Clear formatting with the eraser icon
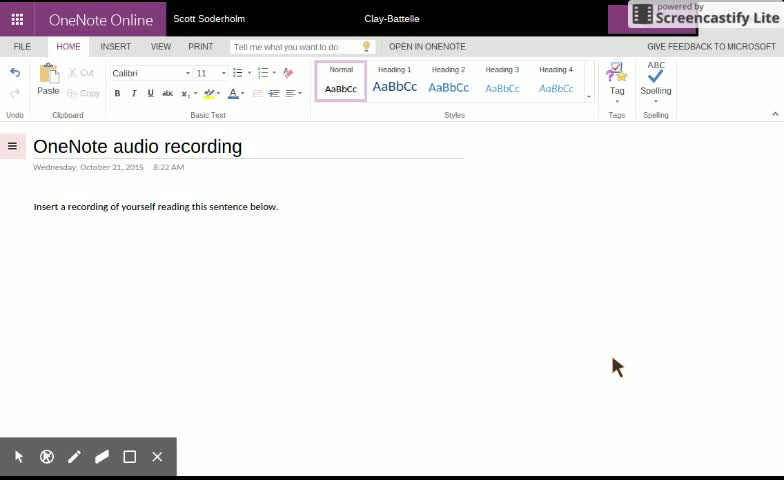 pyautogui.click(x=288, y=73)
